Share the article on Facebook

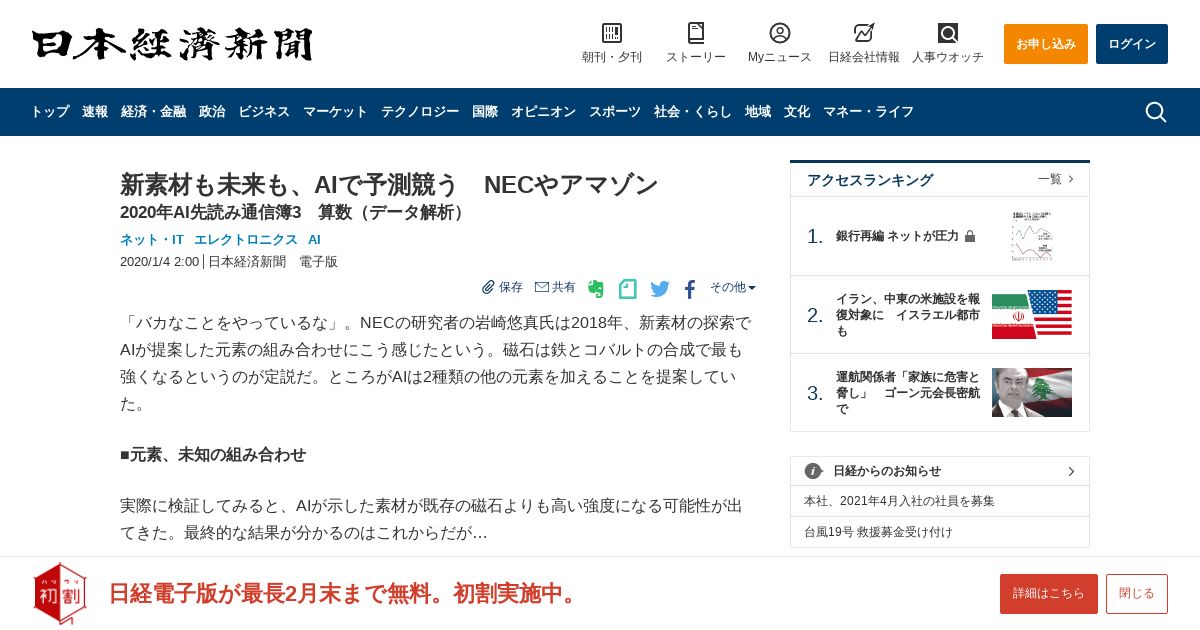690,289
